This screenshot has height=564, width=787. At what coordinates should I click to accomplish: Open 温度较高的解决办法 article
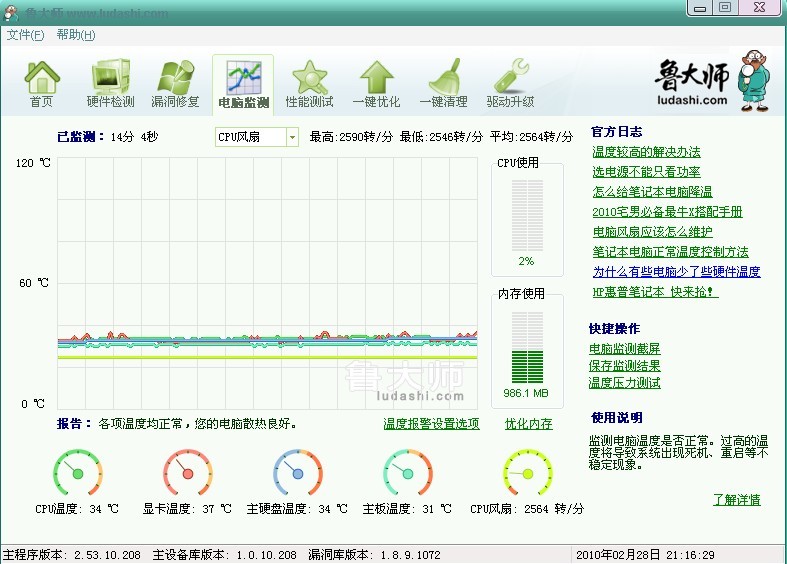pyautogui.click(x=646, y=152)
